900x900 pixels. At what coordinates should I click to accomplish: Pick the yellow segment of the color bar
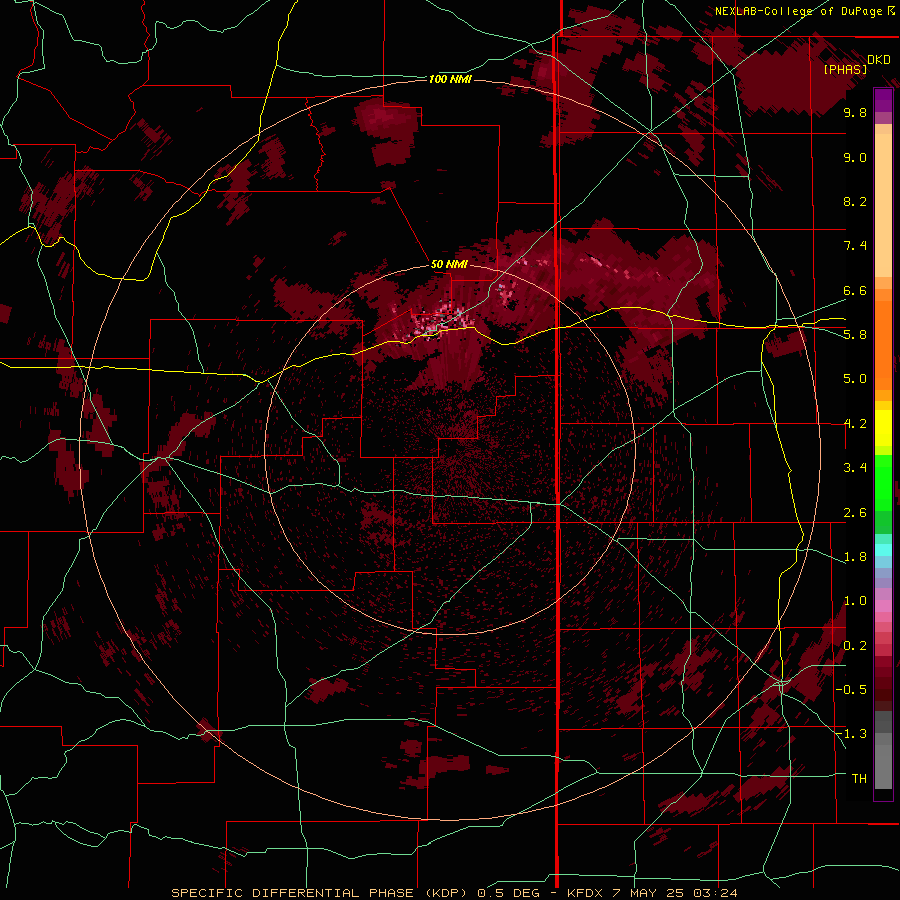883,428
